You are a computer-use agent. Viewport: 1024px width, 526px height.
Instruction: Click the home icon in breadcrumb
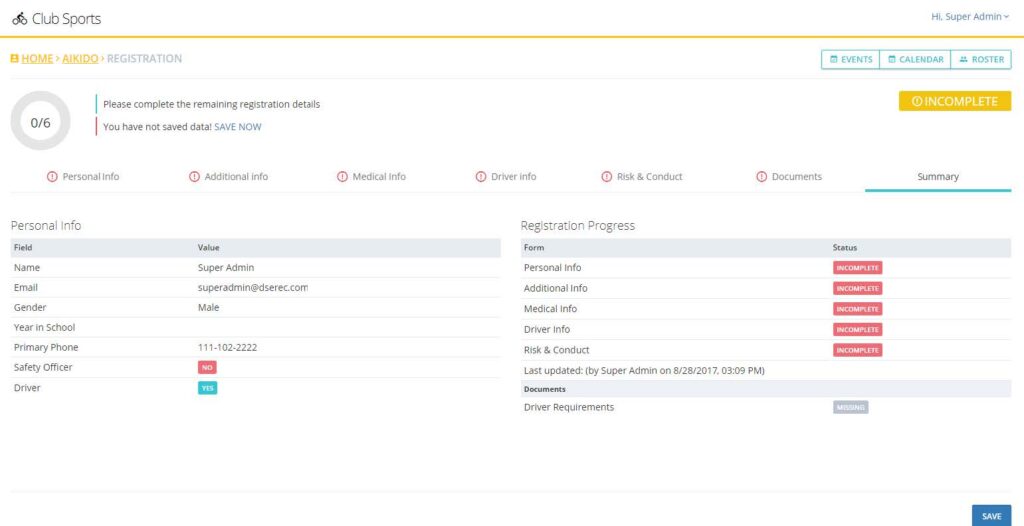pos(14,59)
